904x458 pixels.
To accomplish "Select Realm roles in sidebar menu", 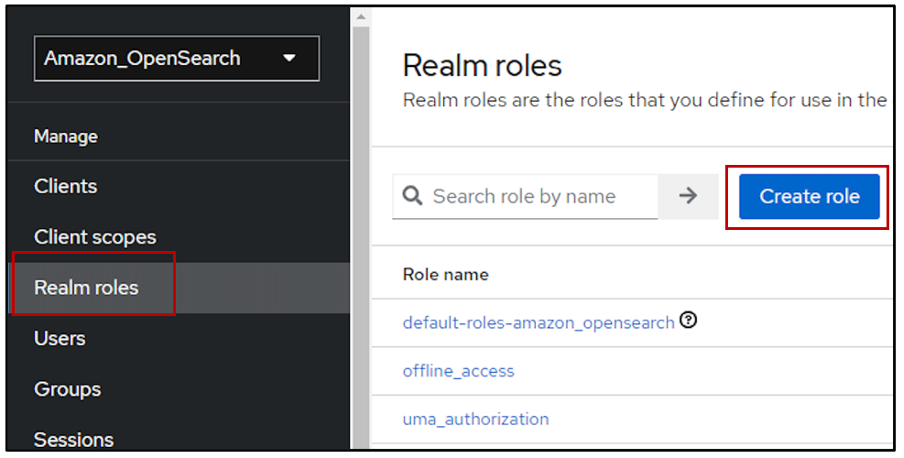I will tap(86, 288).
